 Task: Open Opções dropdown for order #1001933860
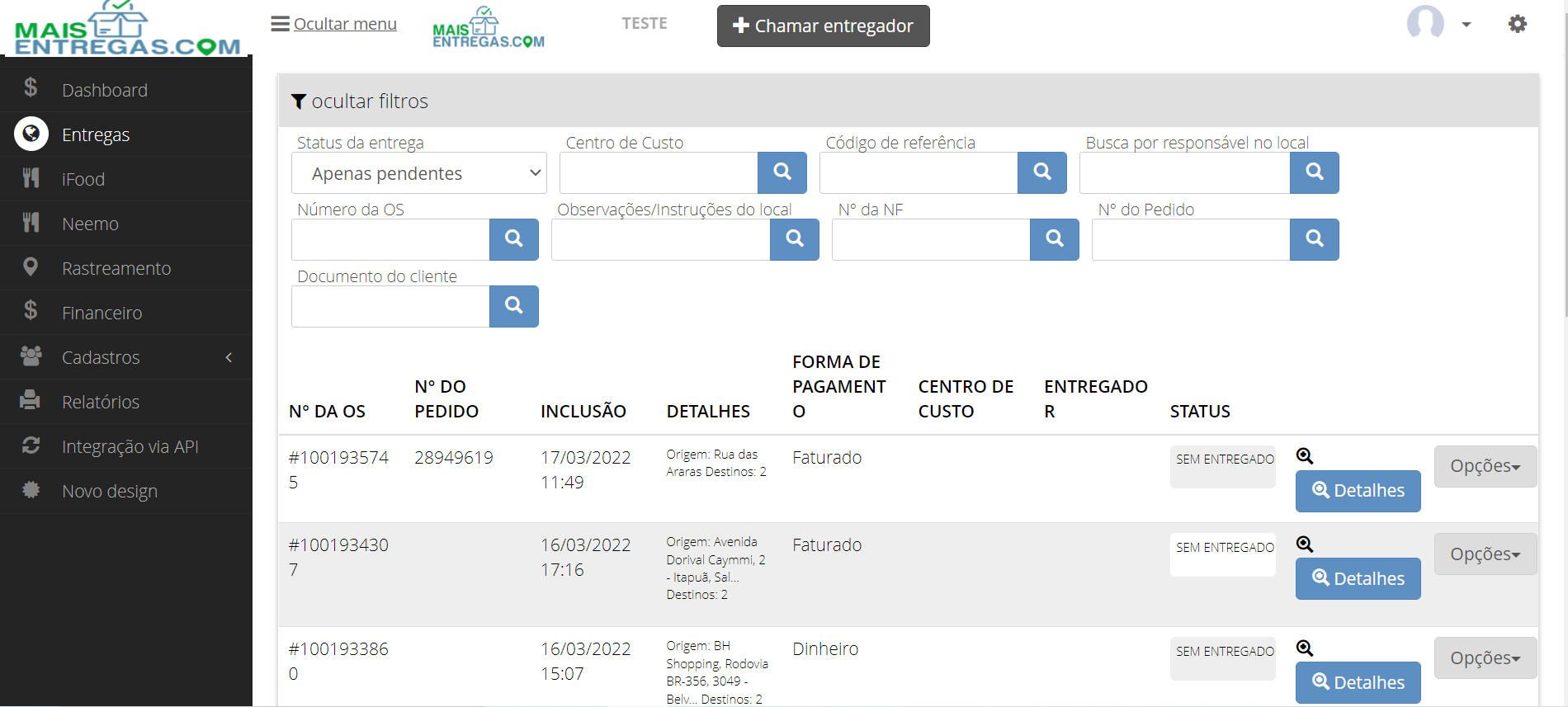point(1485,658)
